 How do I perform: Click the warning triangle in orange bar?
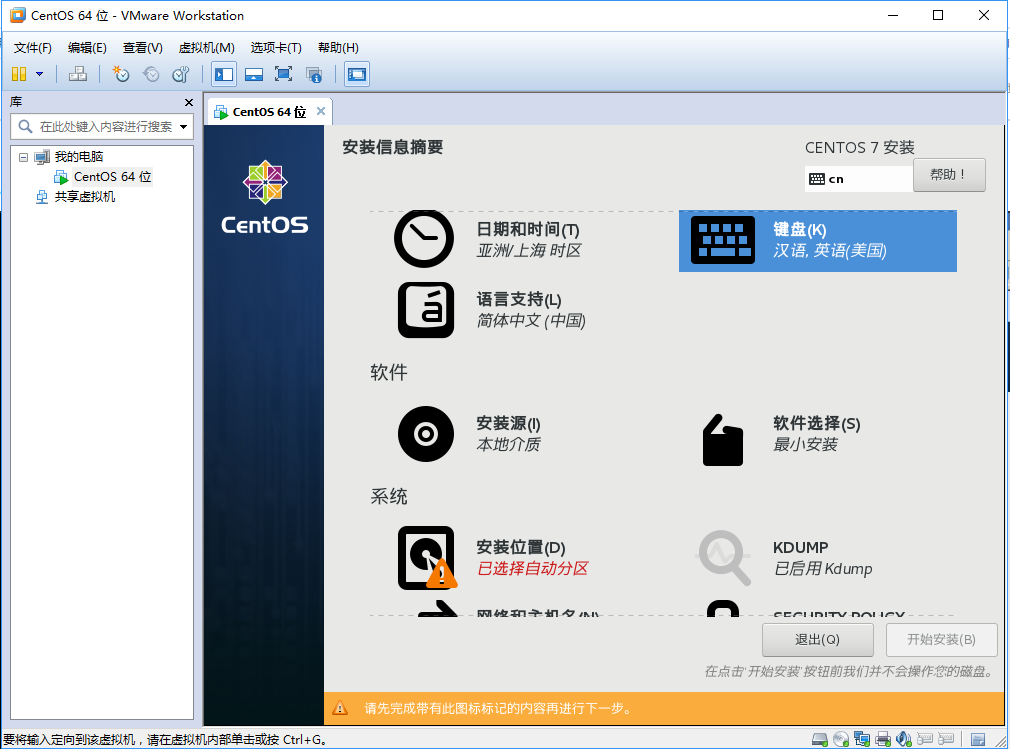[339, 708]
